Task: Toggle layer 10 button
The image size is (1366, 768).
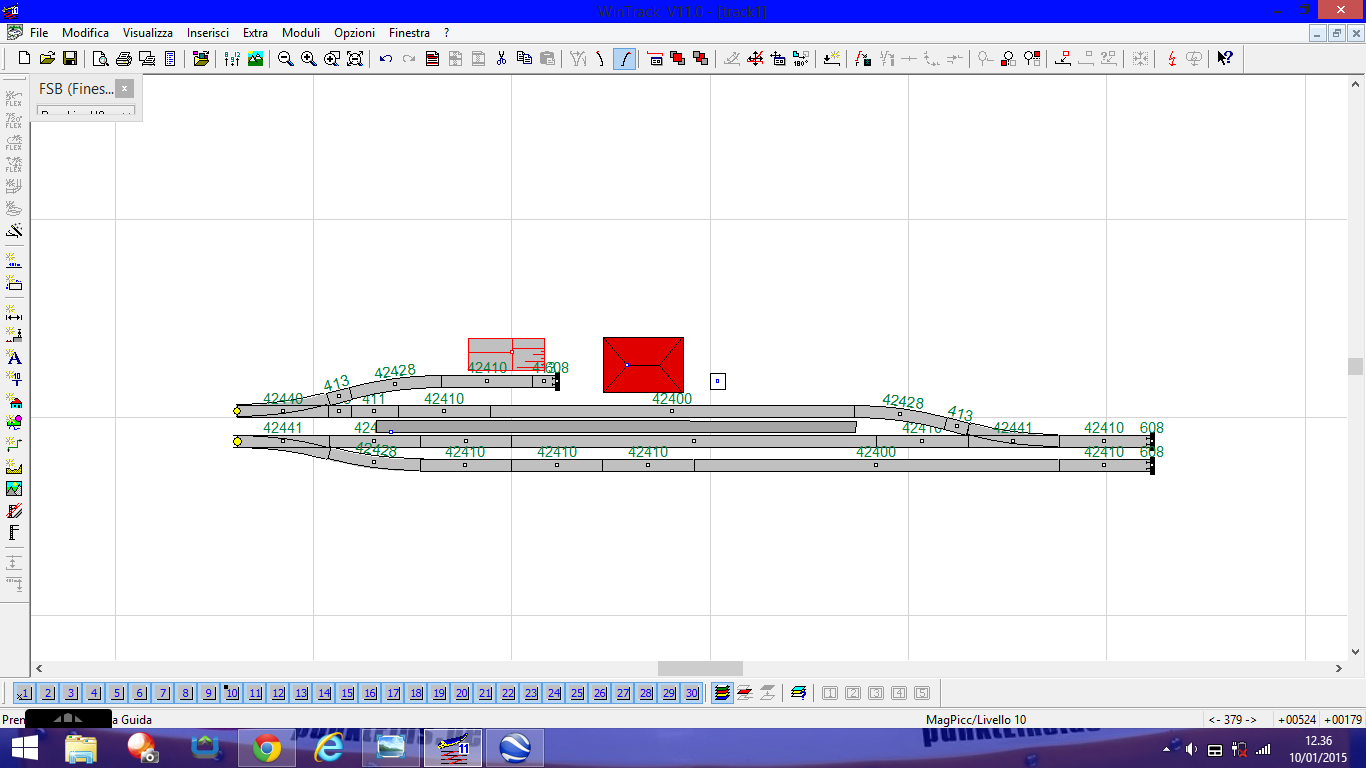Action: click(232, 693)
